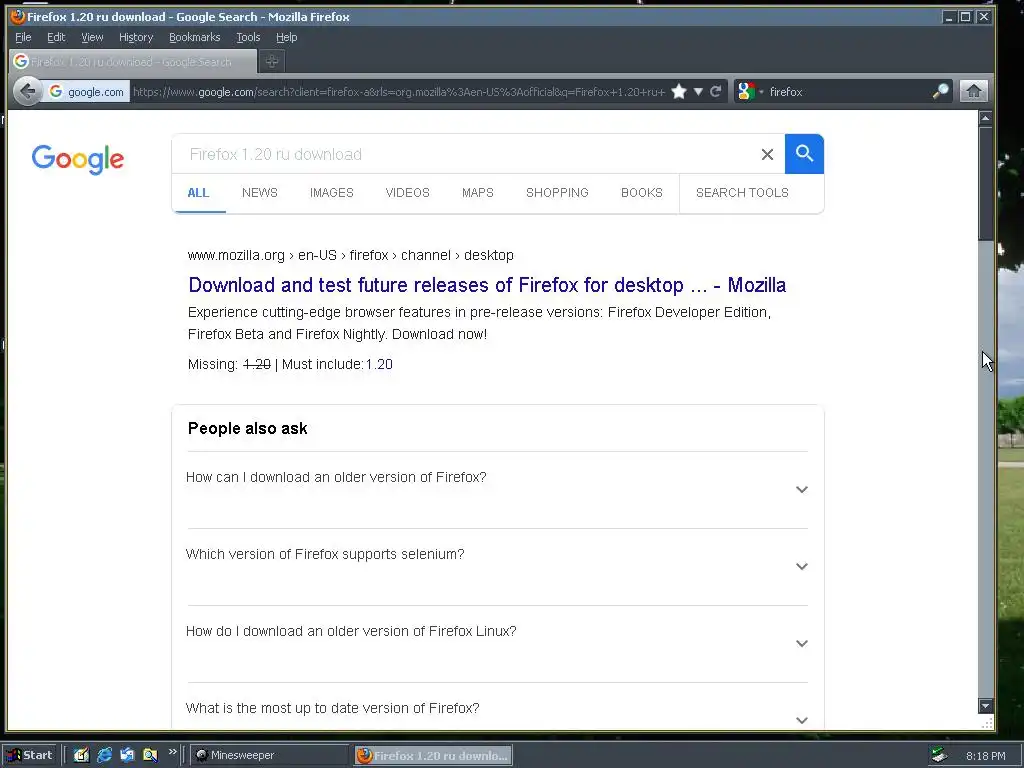Go to the home page icon
Image resolution: width=1024 pixels, height=768 pixels.
click(x=974, y=91)
